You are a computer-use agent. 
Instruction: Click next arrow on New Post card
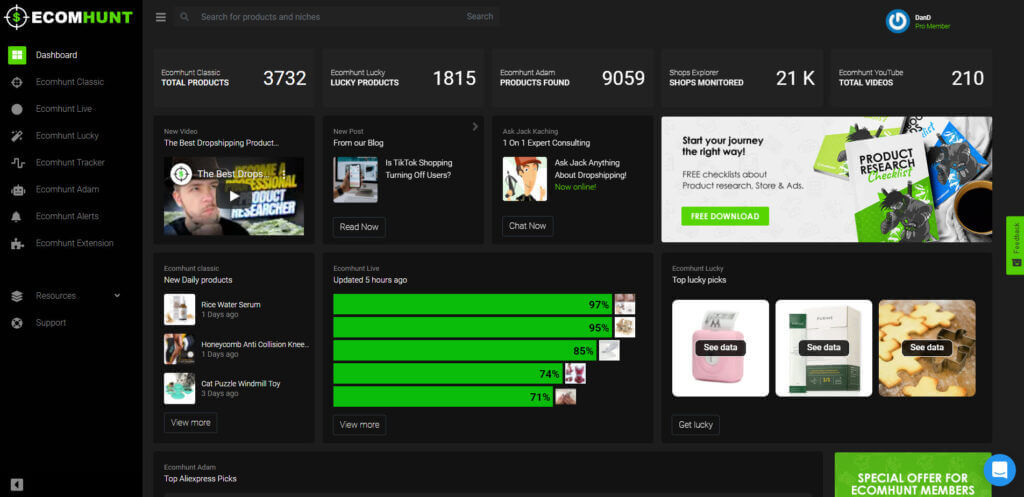tap(475, 127)
